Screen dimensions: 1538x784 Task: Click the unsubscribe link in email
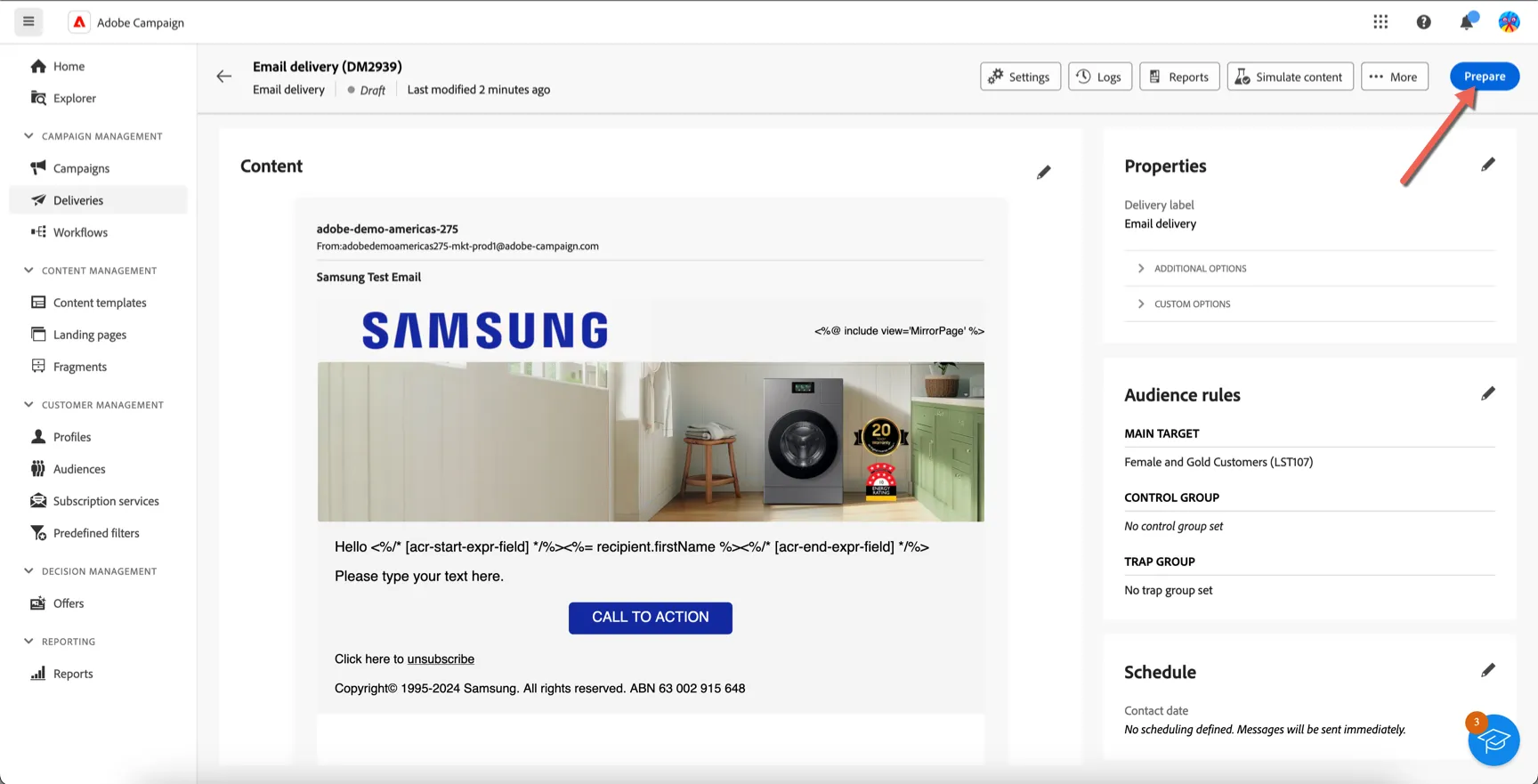(x=441, y=659)
